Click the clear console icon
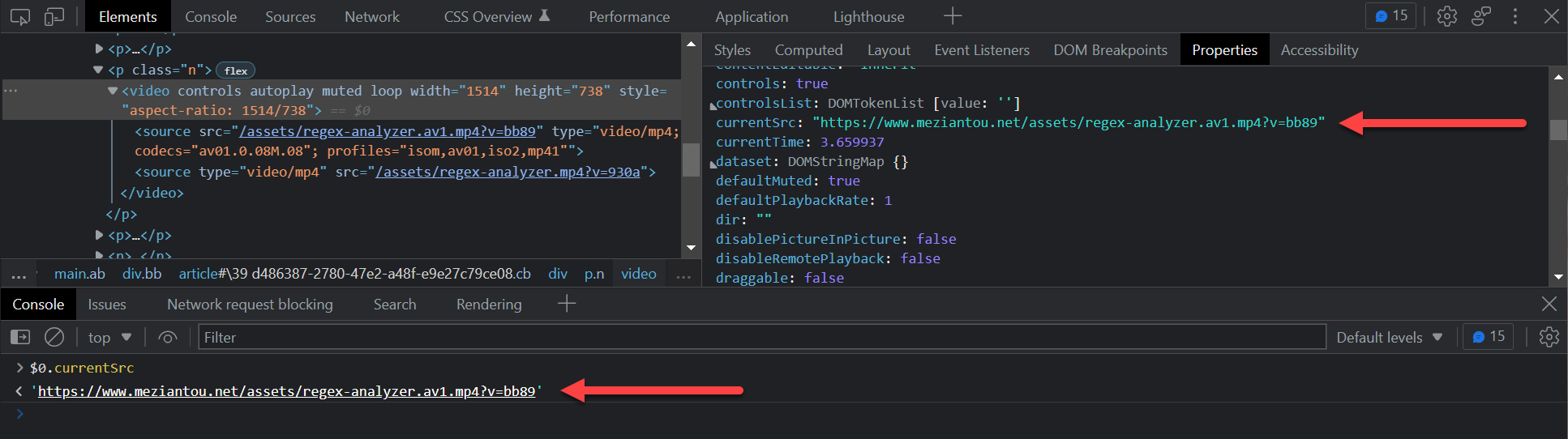 tap(54, 337)
